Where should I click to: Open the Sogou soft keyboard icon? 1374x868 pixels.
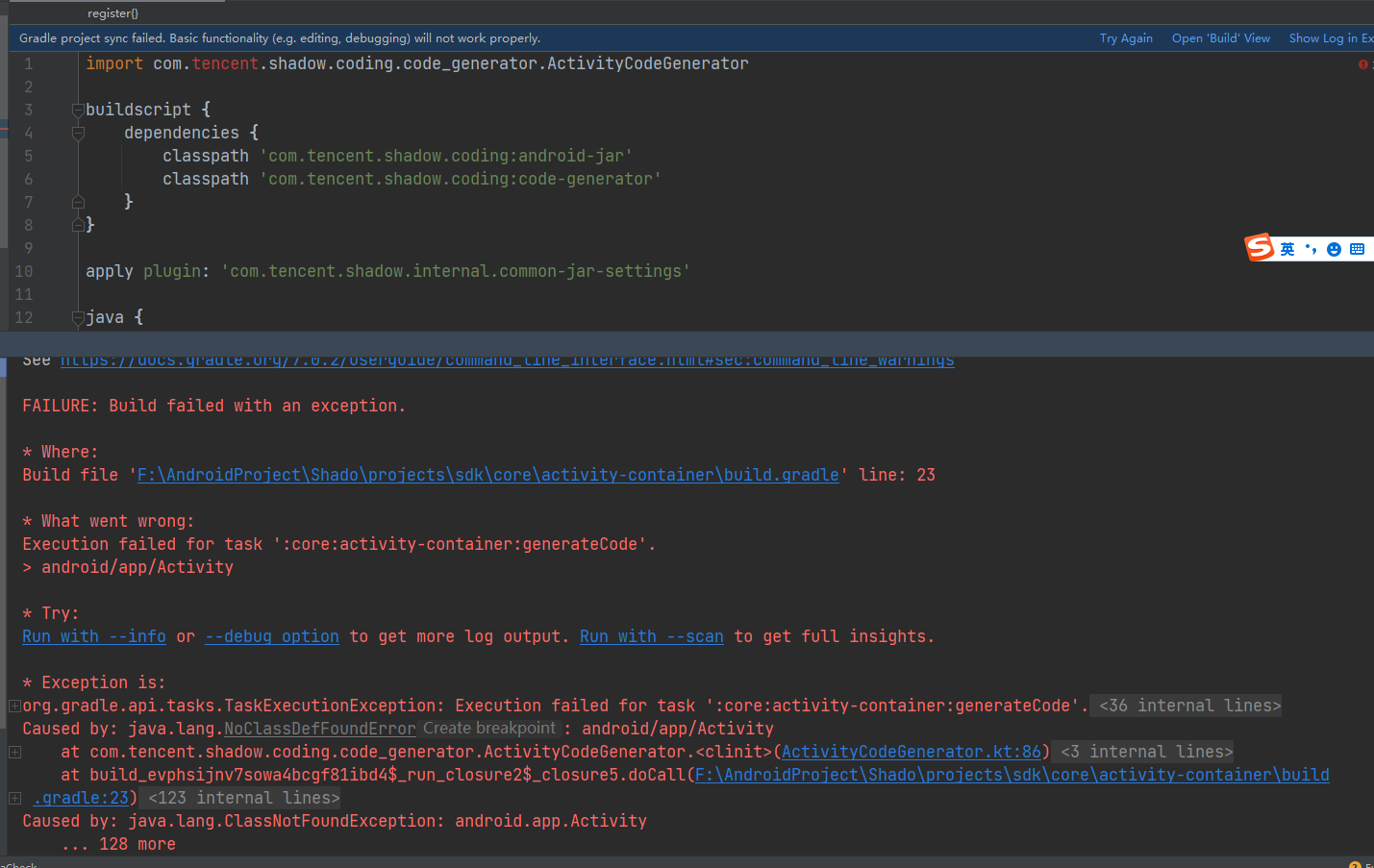click(x=1358, y=248)
